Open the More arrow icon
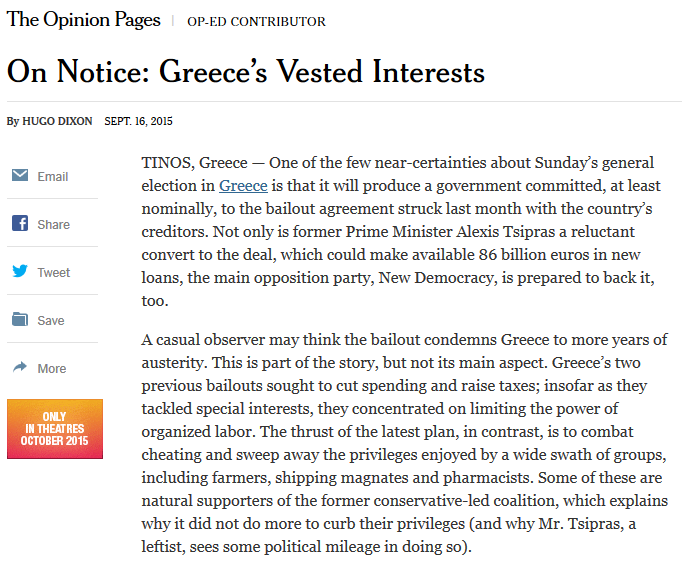The width and height of the screenshot is (682, 567). point(20,367)
